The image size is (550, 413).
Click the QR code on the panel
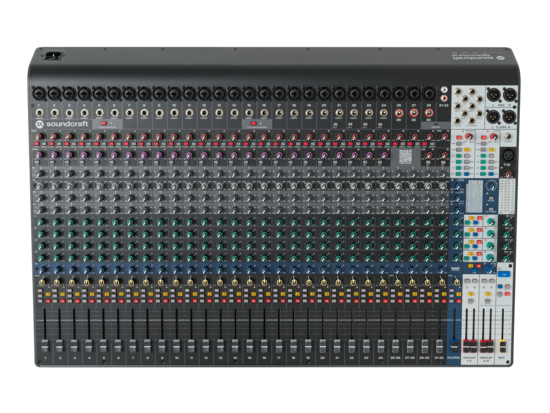(405, 156)
